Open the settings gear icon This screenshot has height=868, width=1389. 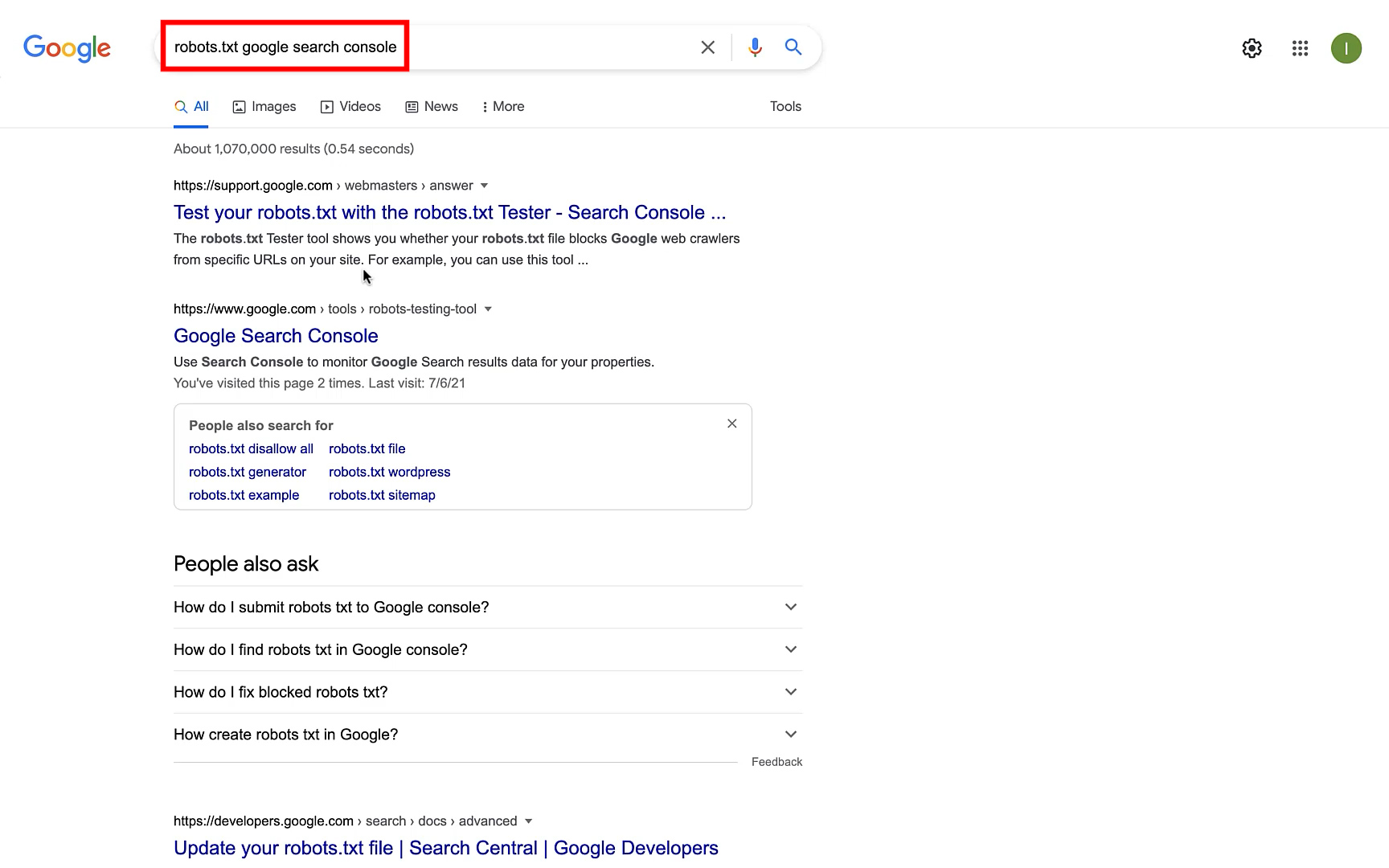click(1252, 48)
